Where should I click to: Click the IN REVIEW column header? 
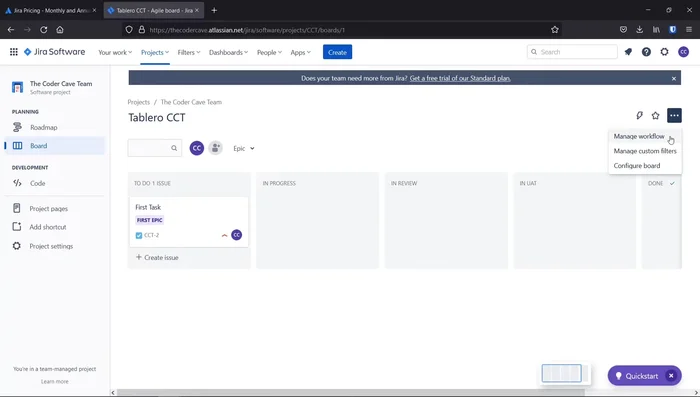pyautogui.click(x=404, y=183)
